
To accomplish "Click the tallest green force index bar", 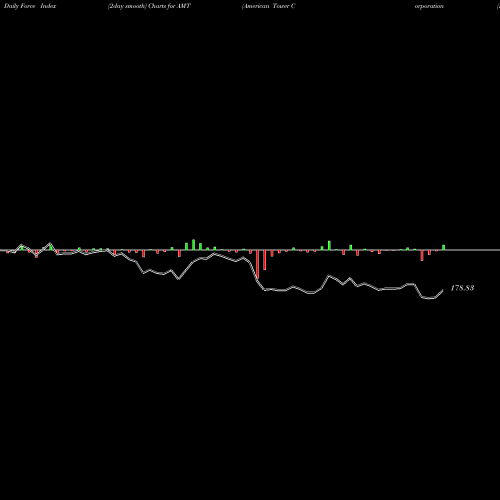I will point(193,245).
